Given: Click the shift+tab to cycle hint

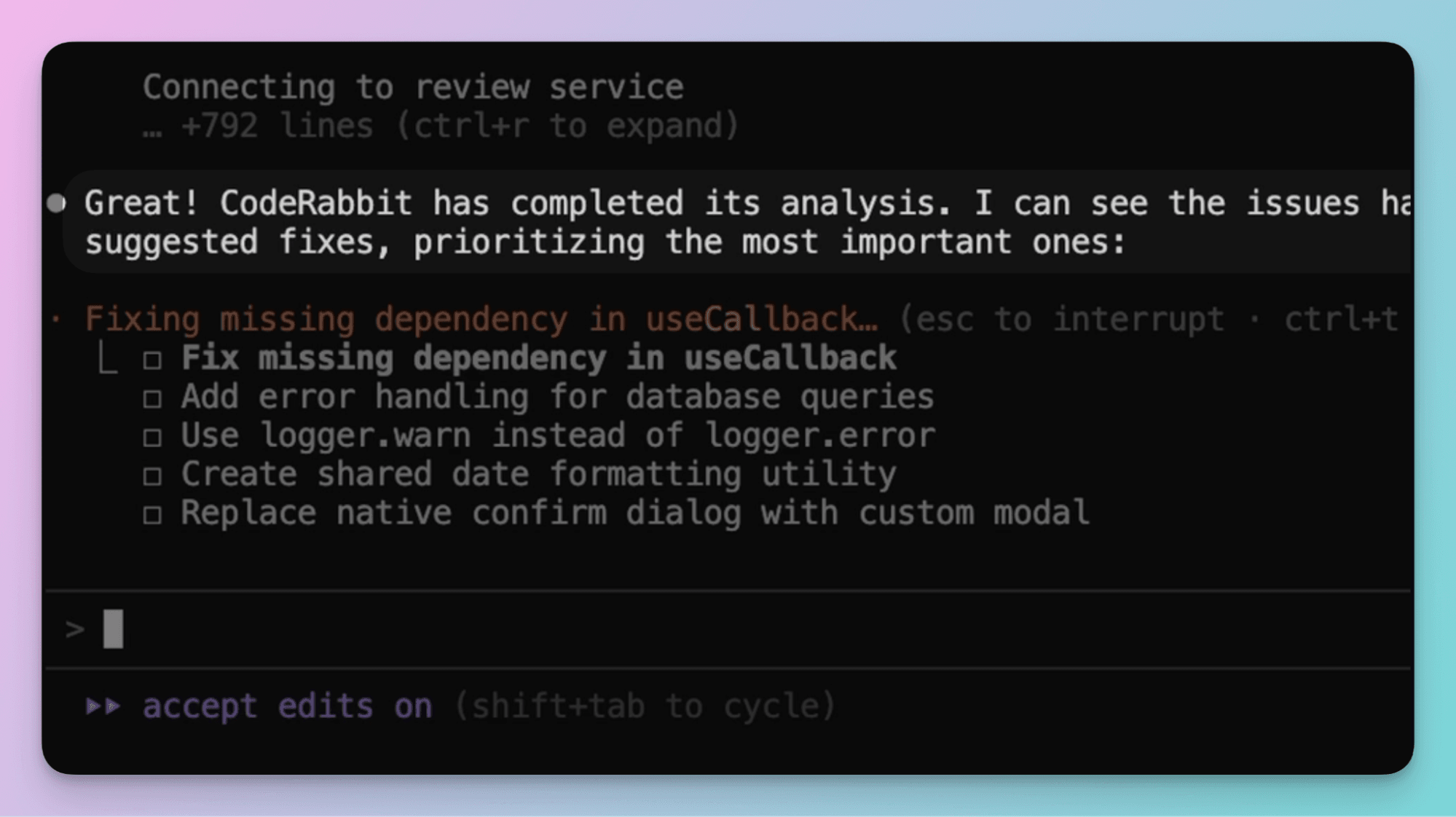Looking at the screenshot, I should pyautogui.click(x=645, y=706).
